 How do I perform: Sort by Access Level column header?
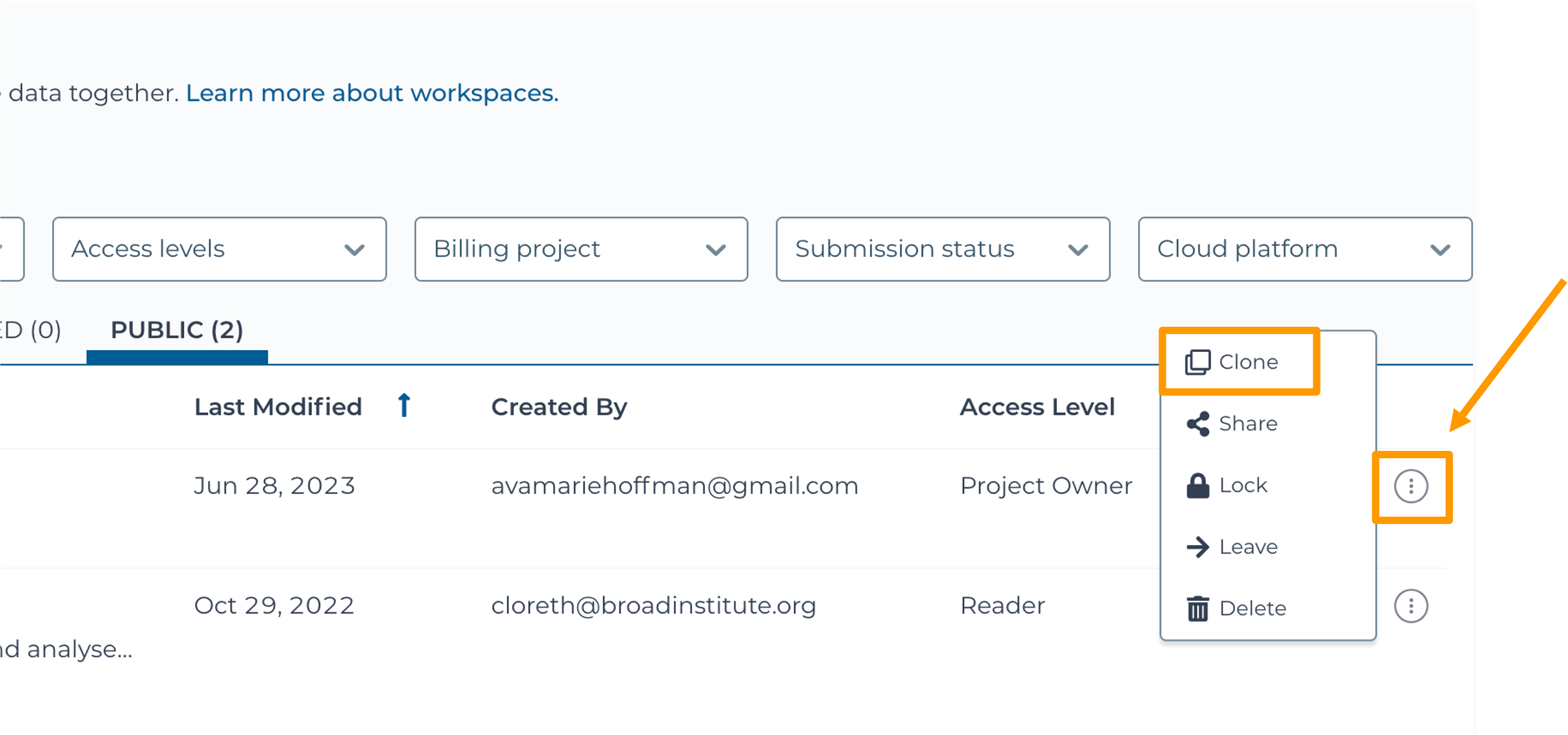[x=1037, y=407]
